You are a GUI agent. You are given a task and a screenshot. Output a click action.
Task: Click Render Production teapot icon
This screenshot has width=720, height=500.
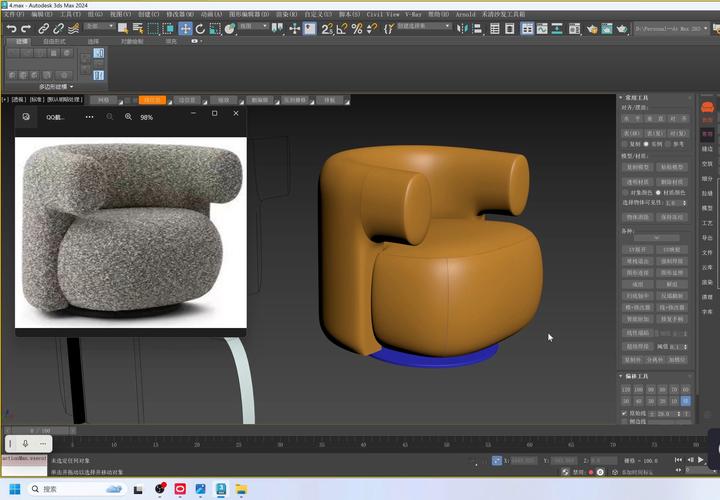coord(622,29)
